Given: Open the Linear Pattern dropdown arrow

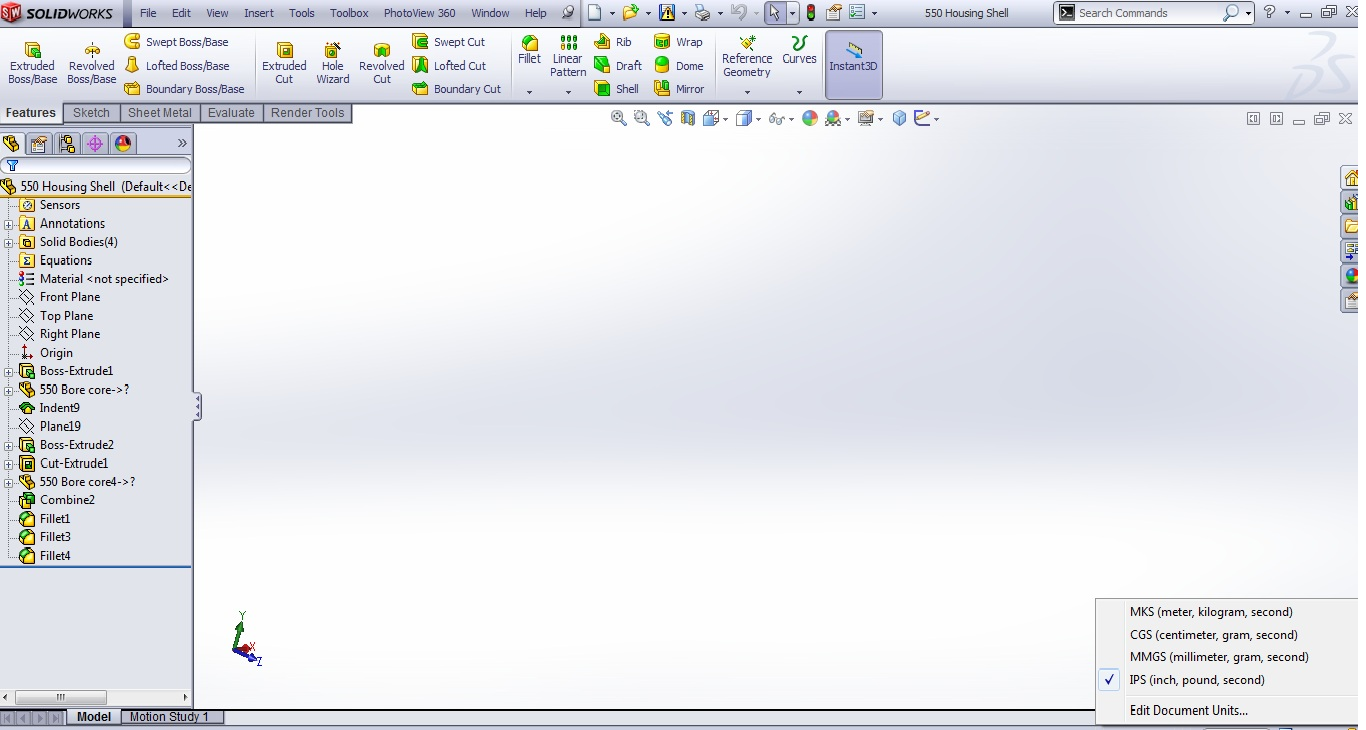Looking at the screenshot, I should coord(568,92).
